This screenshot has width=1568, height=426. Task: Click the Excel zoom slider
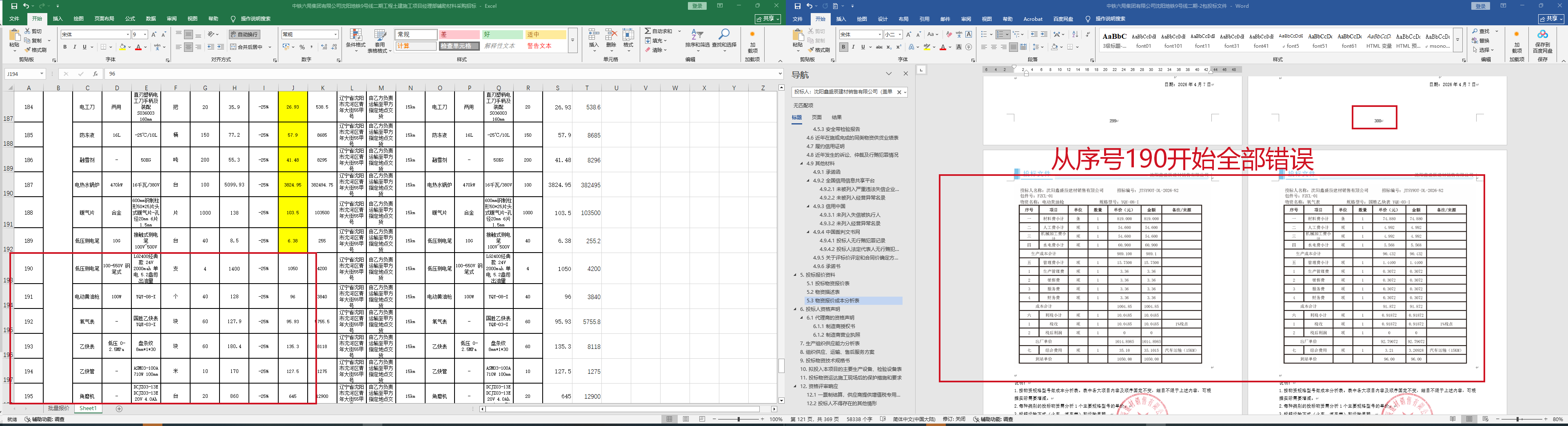(739, 419)
